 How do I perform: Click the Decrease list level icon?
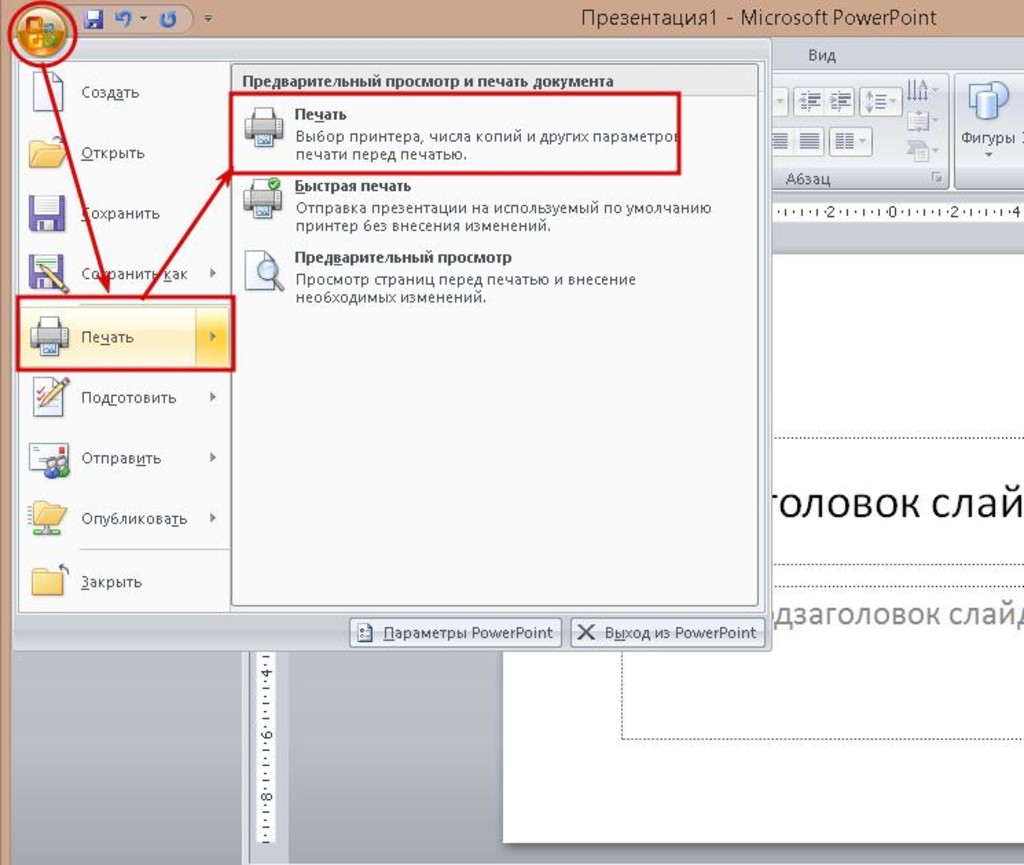coord(810,101)
